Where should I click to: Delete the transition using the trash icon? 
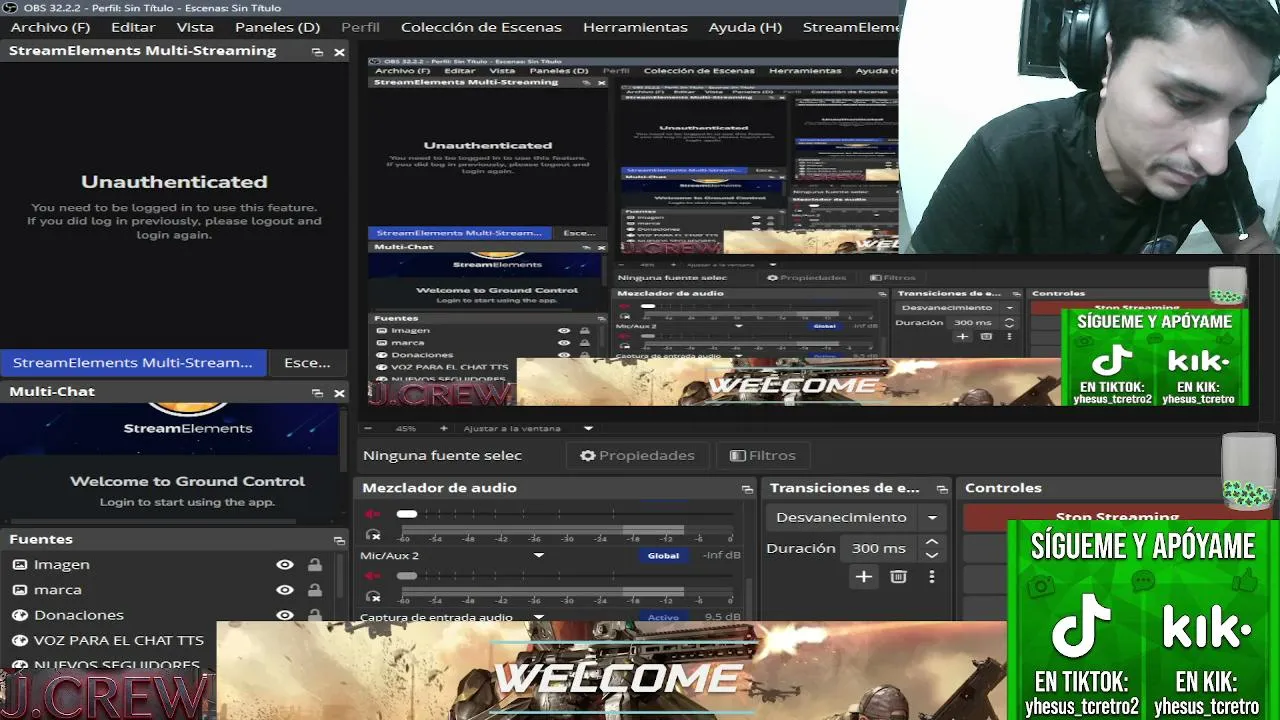898,577
